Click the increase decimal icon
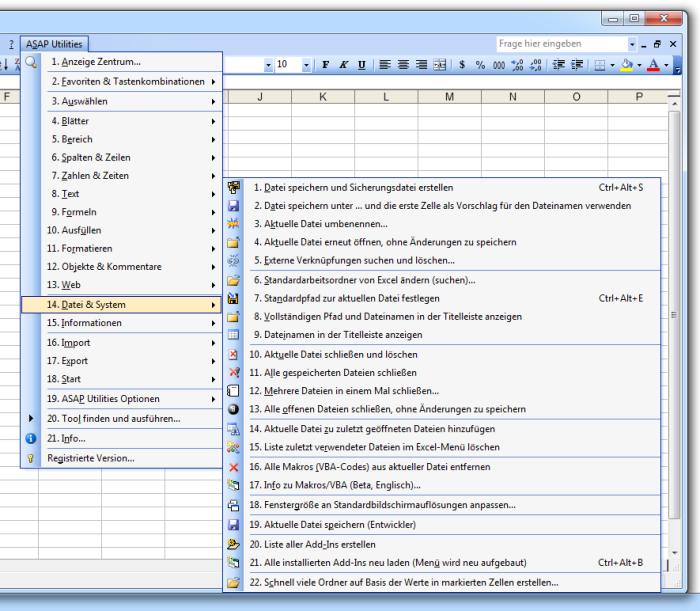This screenshot has width=700, height=611. coord(517,65)
